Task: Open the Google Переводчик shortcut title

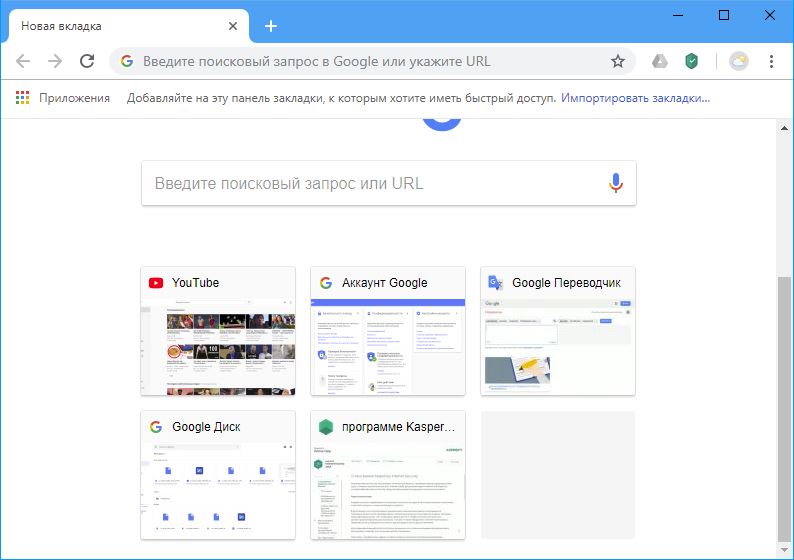Action: 566,283
